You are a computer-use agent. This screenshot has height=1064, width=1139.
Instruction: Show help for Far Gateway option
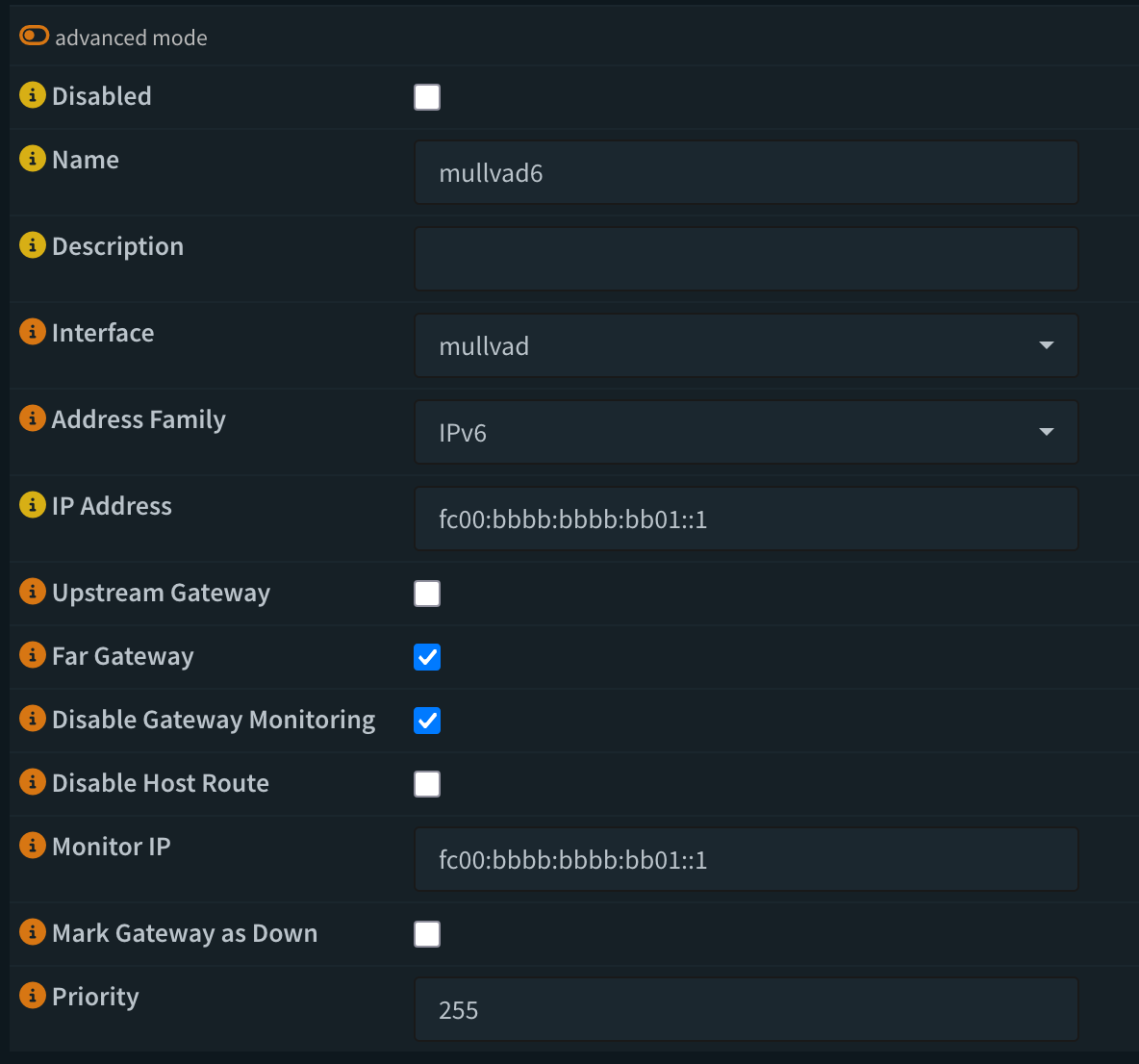click(x=33, y=655)
